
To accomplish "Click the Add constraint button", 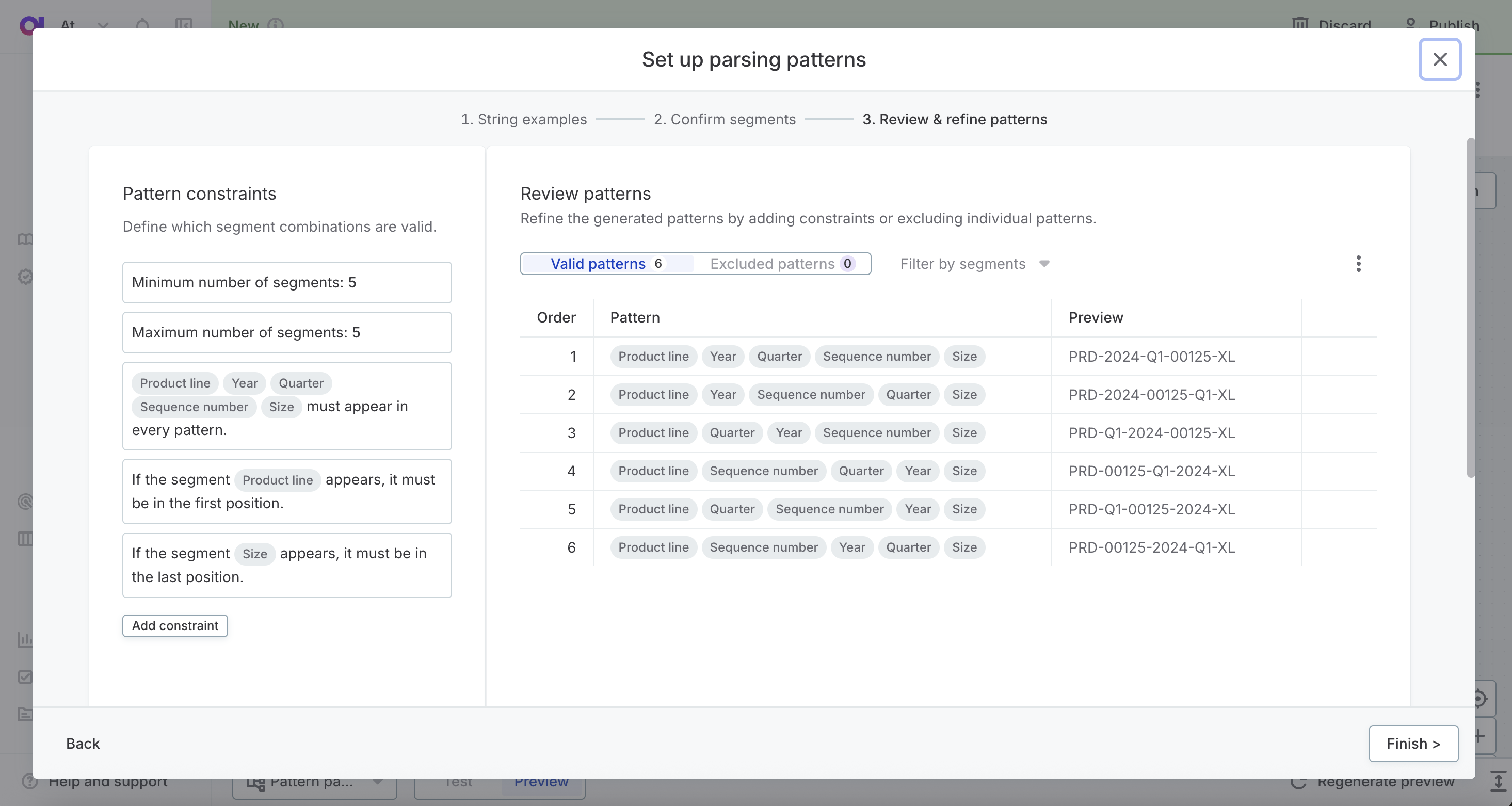I will point(174,625).
